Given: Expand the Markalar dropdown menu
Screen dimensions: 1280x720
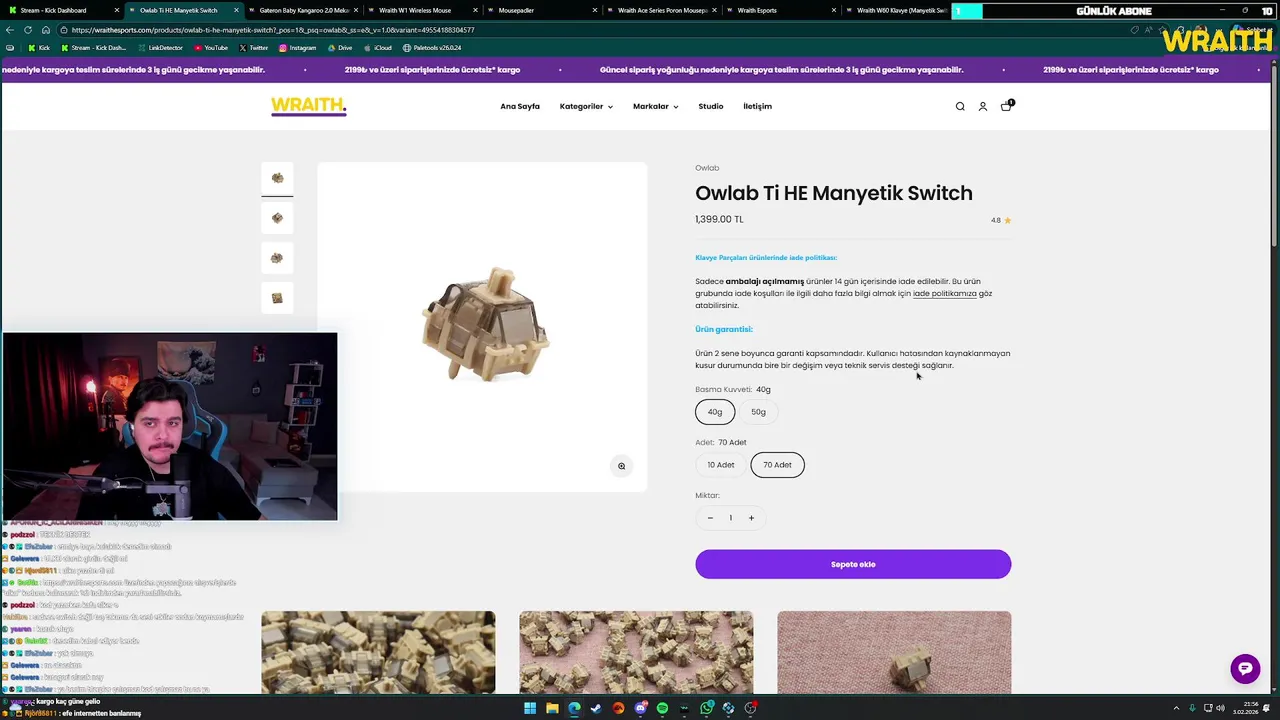Looking at the screenshot, I should pyautogui.click(x=655, y=107).
